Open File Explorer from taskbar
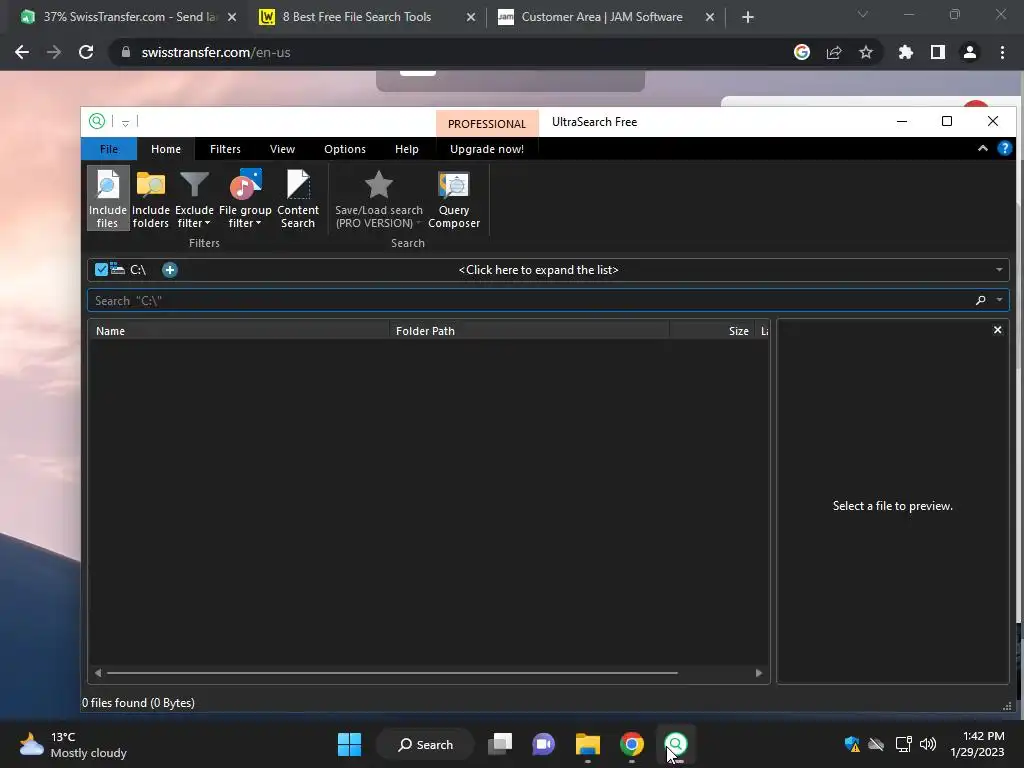This screenshot has width=1024, height=768. (588, 744)
